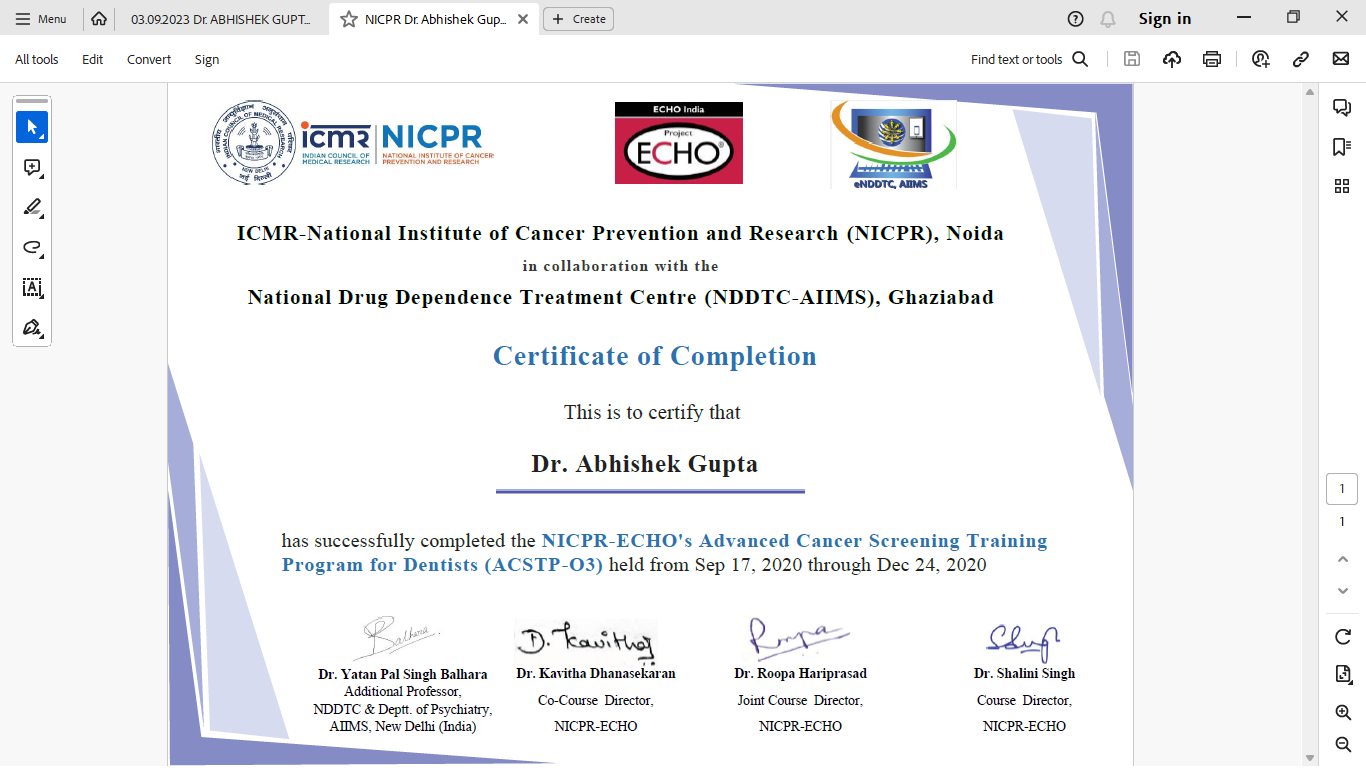Click the scrollbar up arrow
This screenshot has height=768, width=1366.
click(x=1310, y=92)
